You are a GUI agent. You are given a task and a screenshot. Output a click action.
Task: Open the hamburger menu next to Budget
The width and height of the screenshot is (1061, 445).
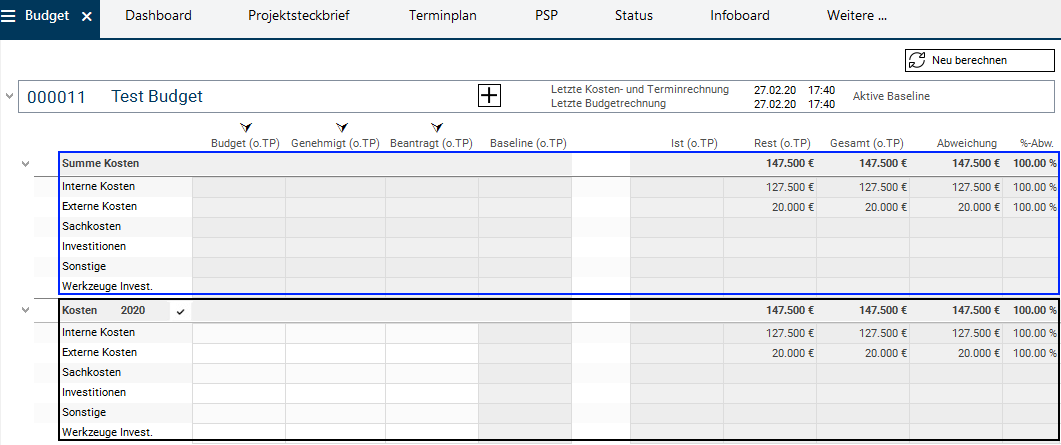point(11,16)
